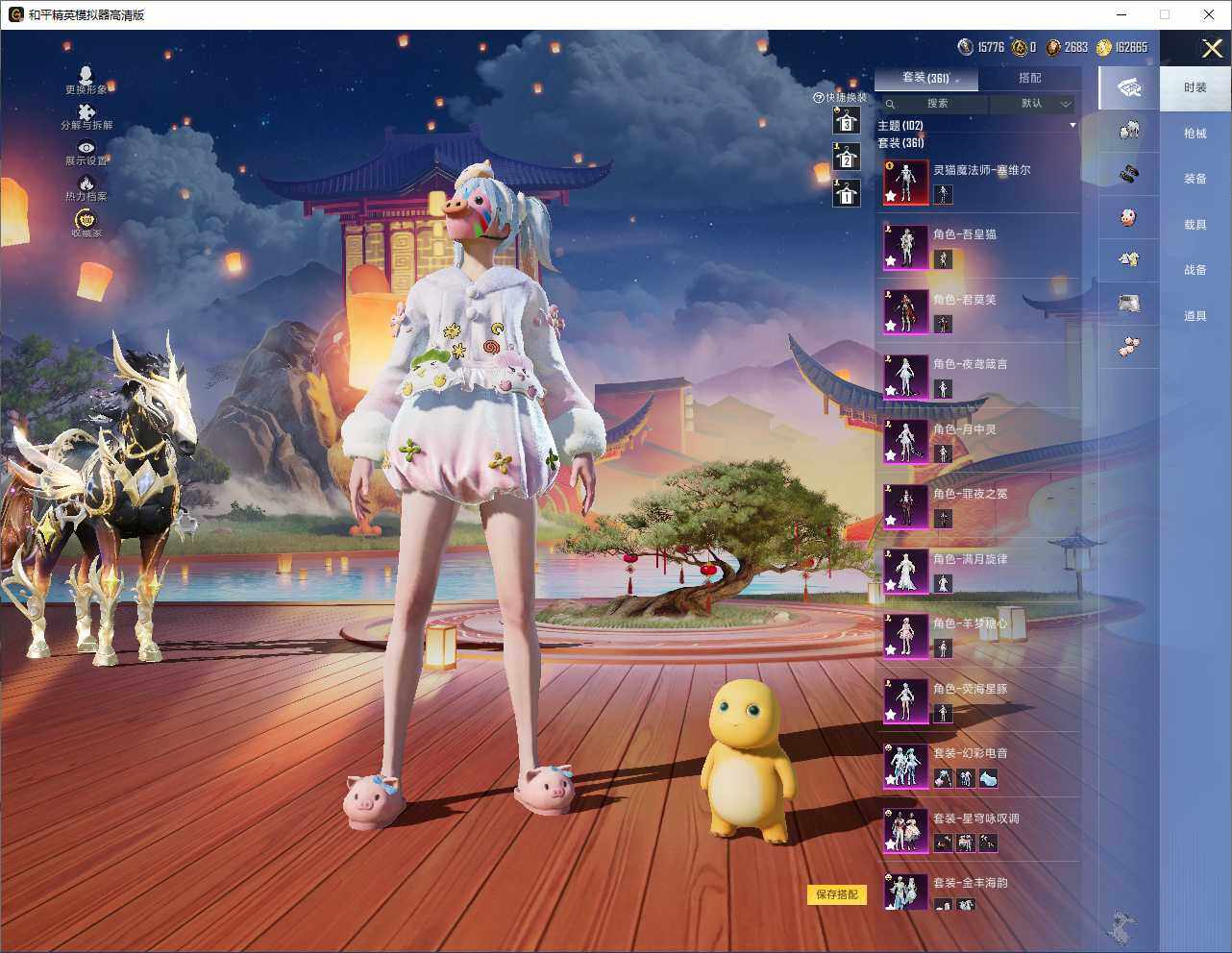Click the 快捷换装 help question mark
1232x953 pixels.
(819, 97)
